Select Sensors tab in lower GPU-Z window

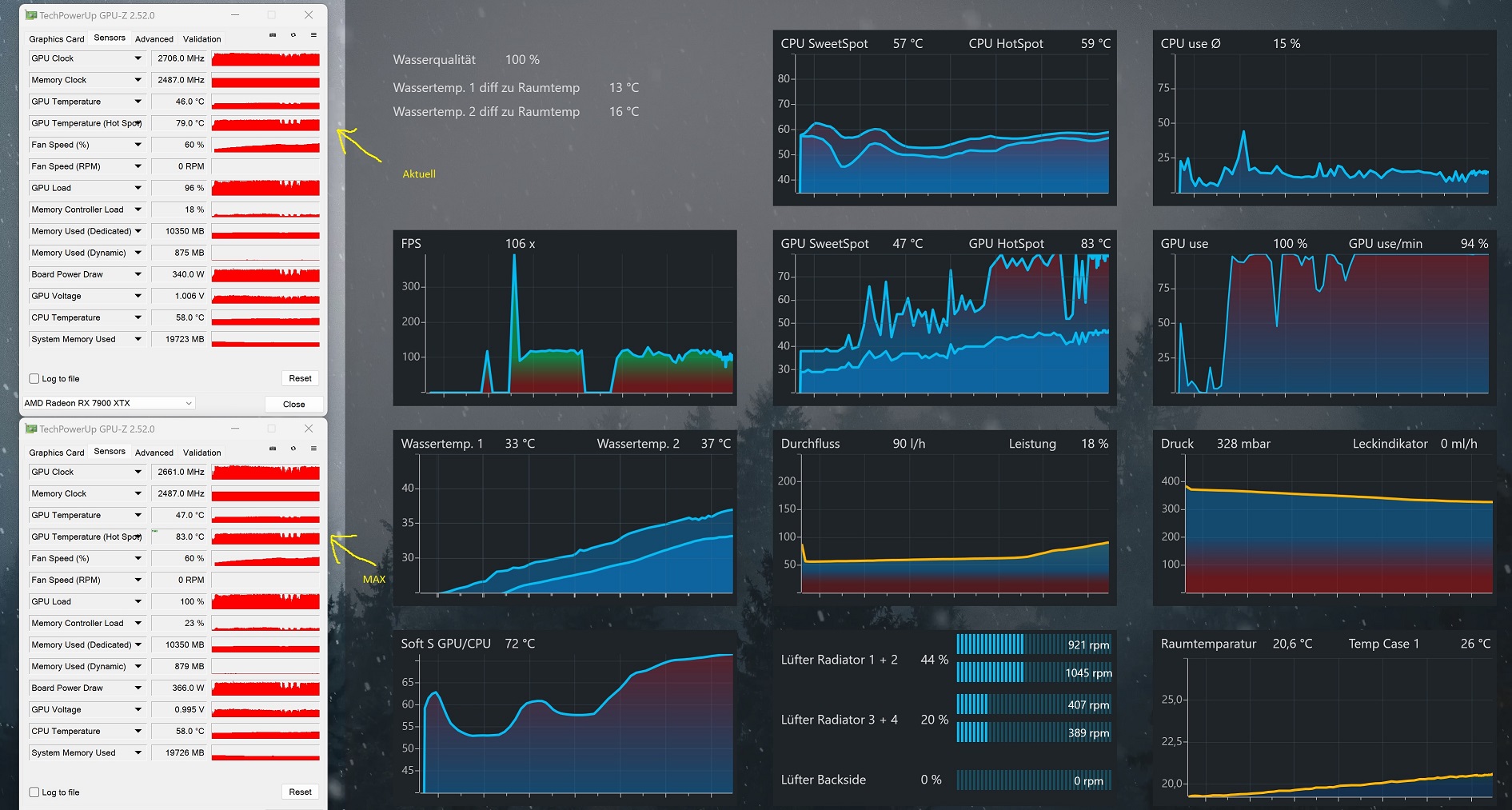point(110,451)
